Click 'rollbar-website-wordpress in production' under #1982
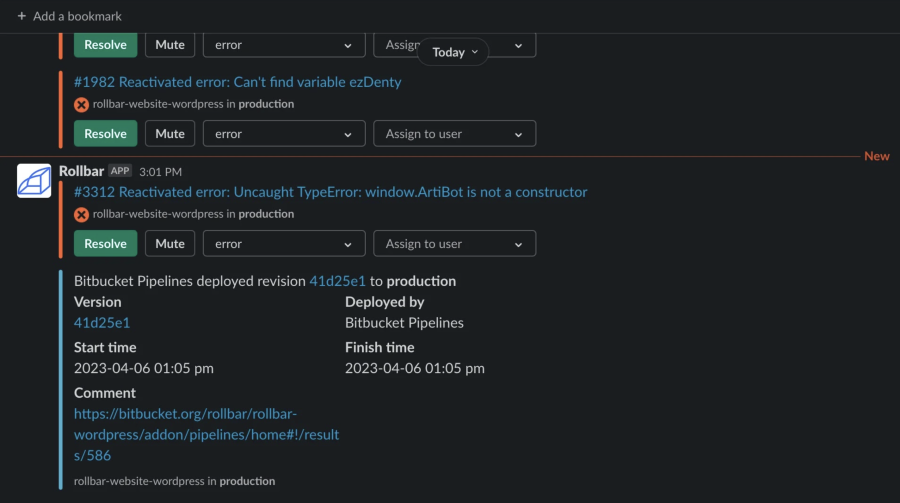Image resolution: width=900 pixels, height=503 pixels. click(x=193, y=104)
